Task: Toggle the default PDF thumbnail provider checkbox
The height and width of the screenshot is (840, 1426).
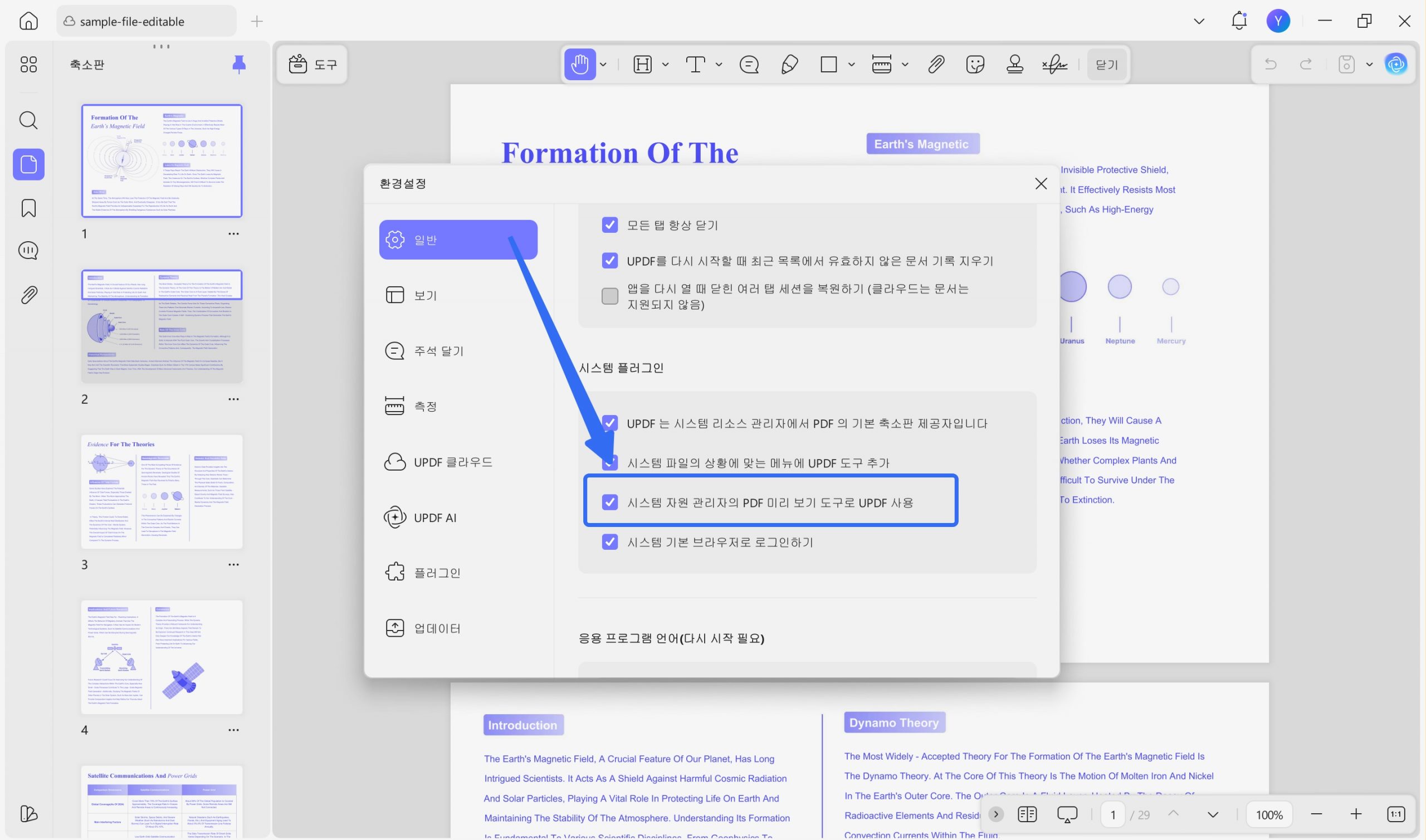Action: tap(610, 423)
